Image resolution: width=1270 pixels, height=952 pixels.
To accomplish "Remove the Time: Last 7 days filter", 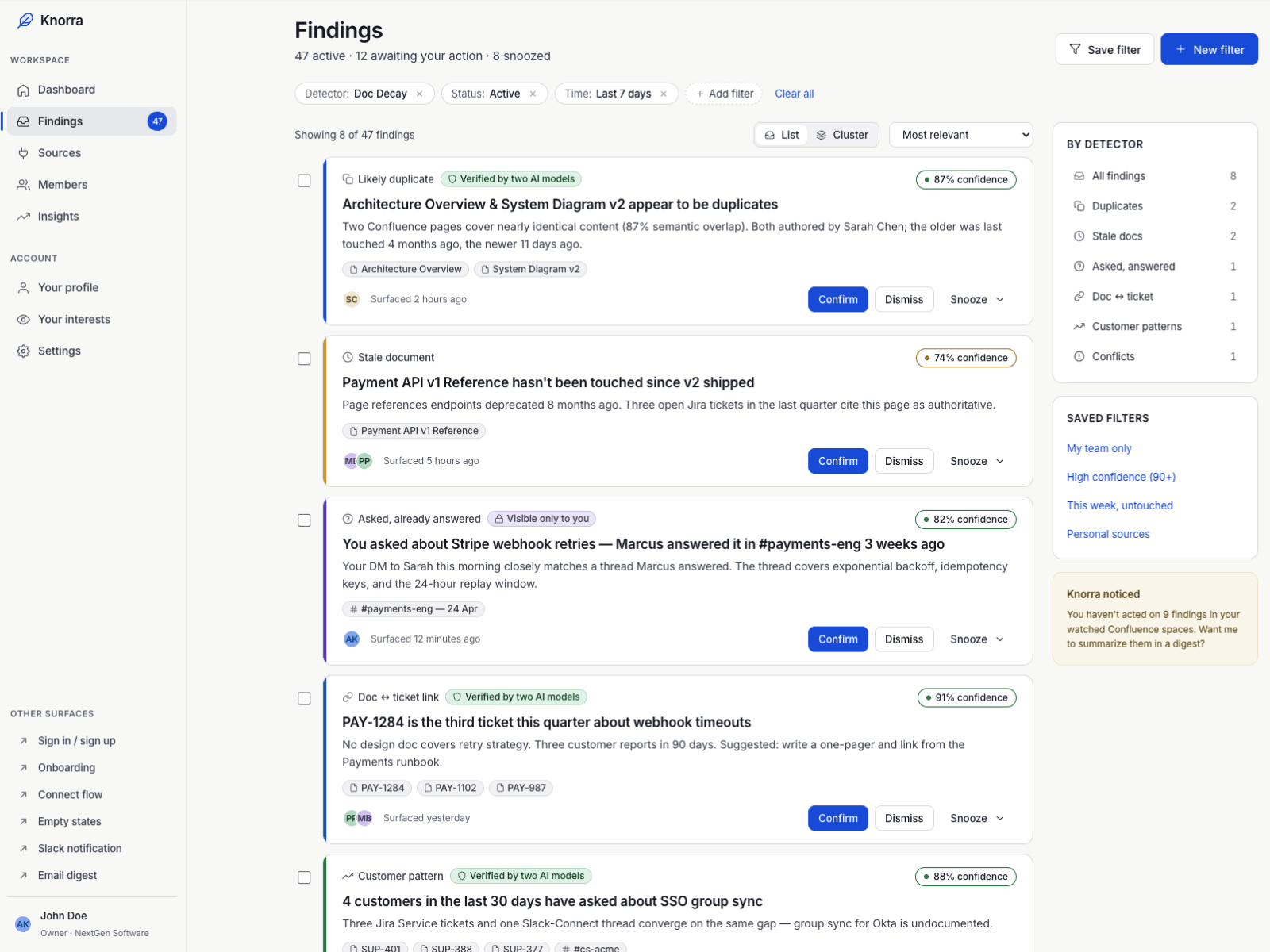I will point(664,94).
